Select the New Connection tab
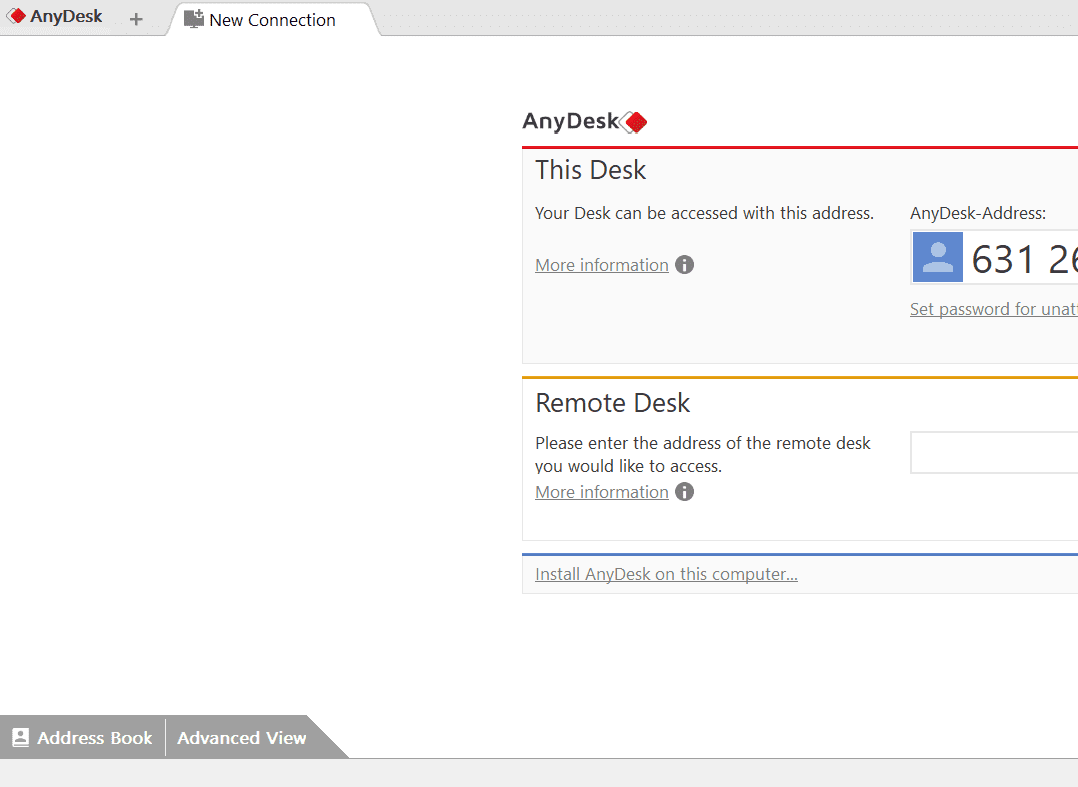1078x787 pixels. [x=272, y=19]
